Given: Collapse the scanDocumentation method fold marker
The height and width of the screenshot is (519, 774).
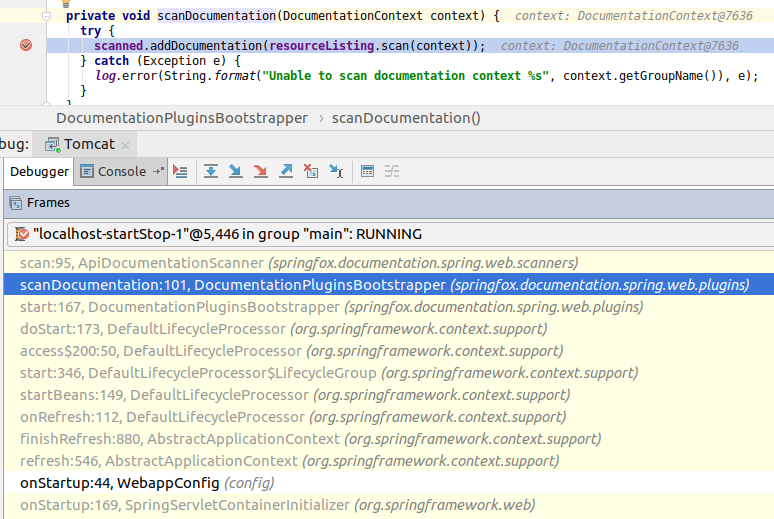Looking at the screenshot, I should [46, 16].
